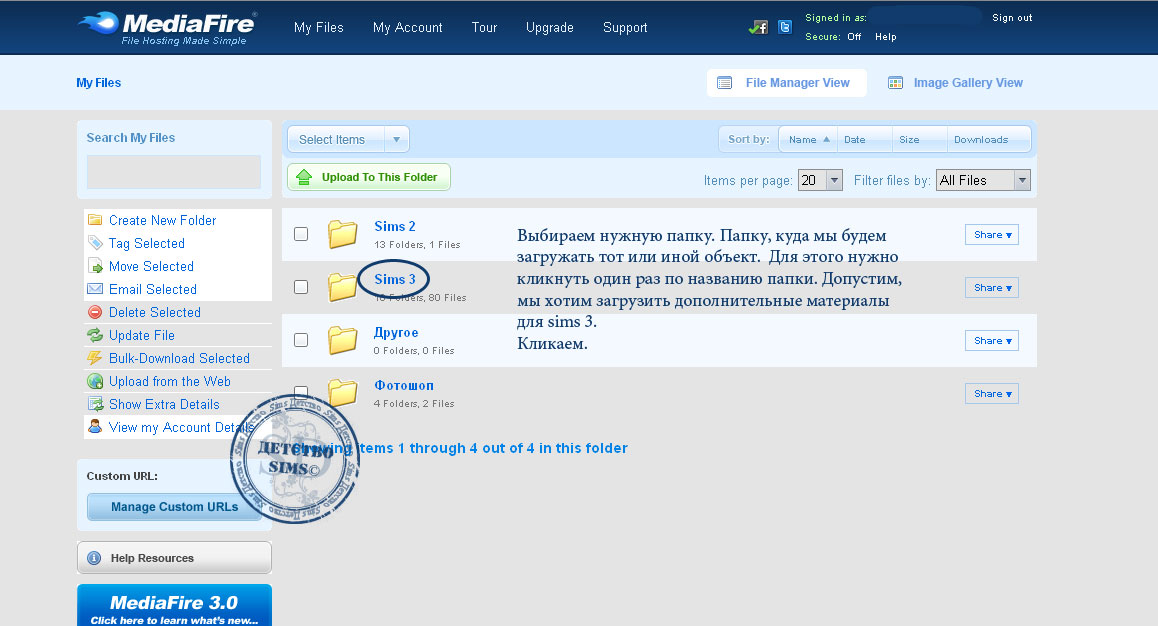Image resolution: width=1158 pixels, height=626 pixels.
Task: Click the Image Gallery View grid icon
Action: 895,83
